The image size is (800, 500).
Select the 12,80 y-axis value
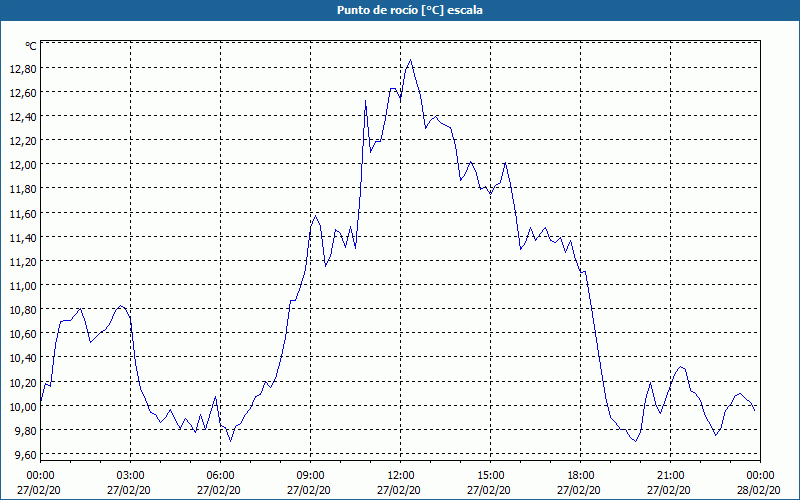click(23, 68)
